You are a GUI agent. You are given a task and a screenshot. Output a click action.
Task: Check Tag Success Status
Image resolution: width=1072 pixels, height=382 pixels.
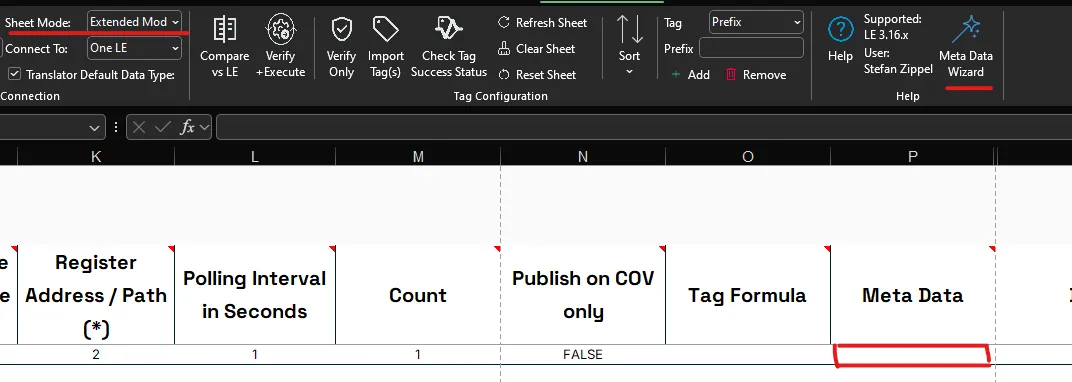pyautogui.click(x=448, y=45)
